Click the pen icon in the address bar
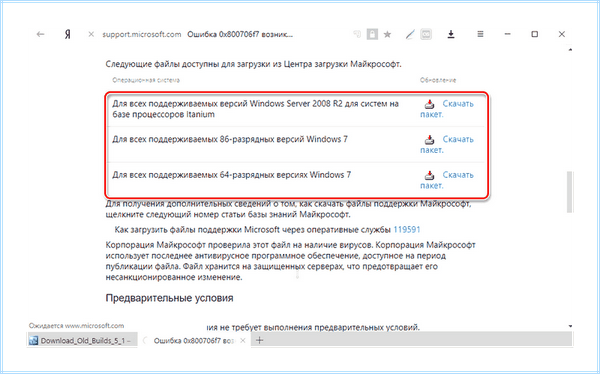The width and height of the screenshot is (600, 374). [x=410, y=35]
